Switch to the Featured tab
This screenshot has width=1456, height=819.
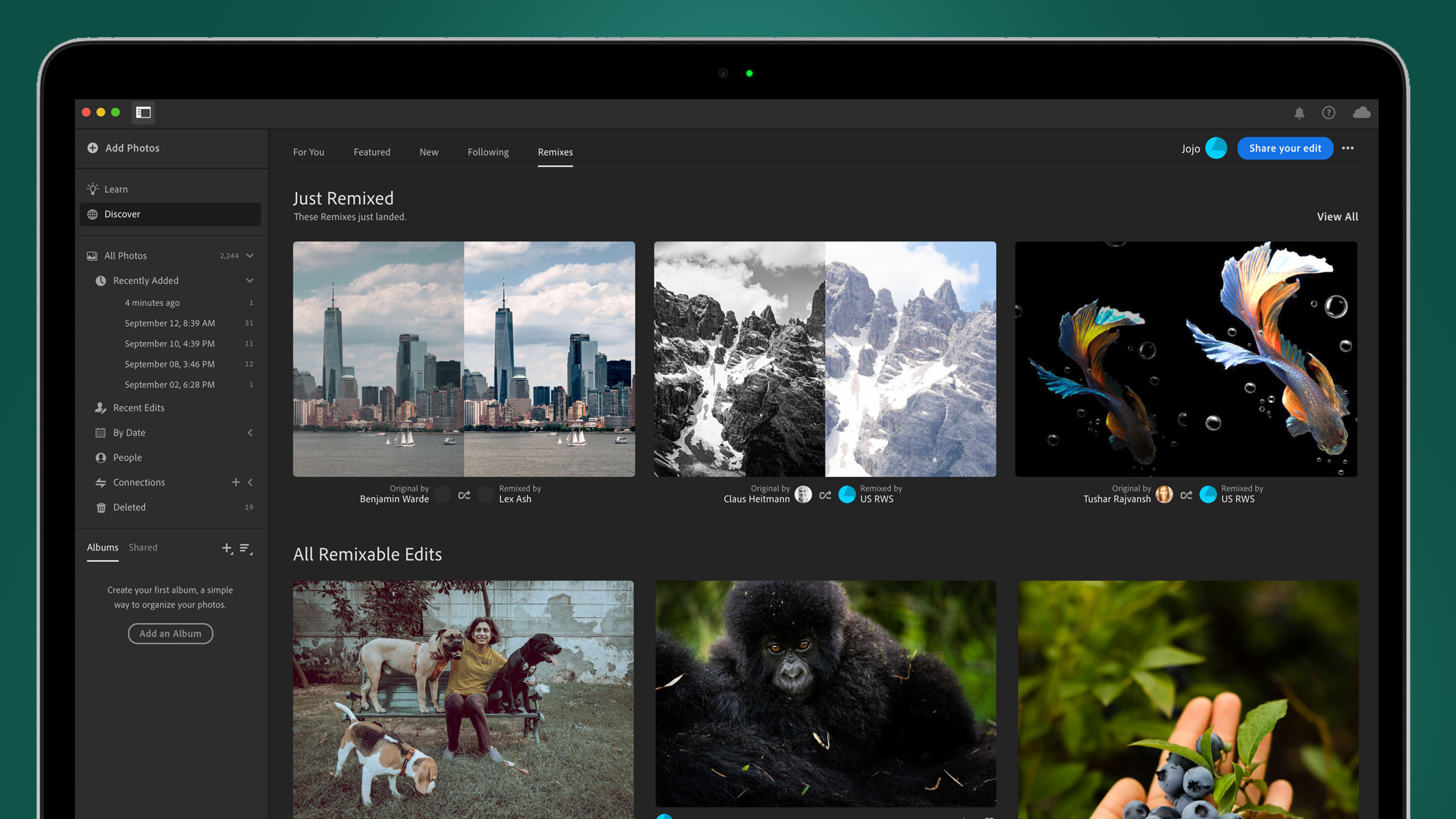(372, 152)
